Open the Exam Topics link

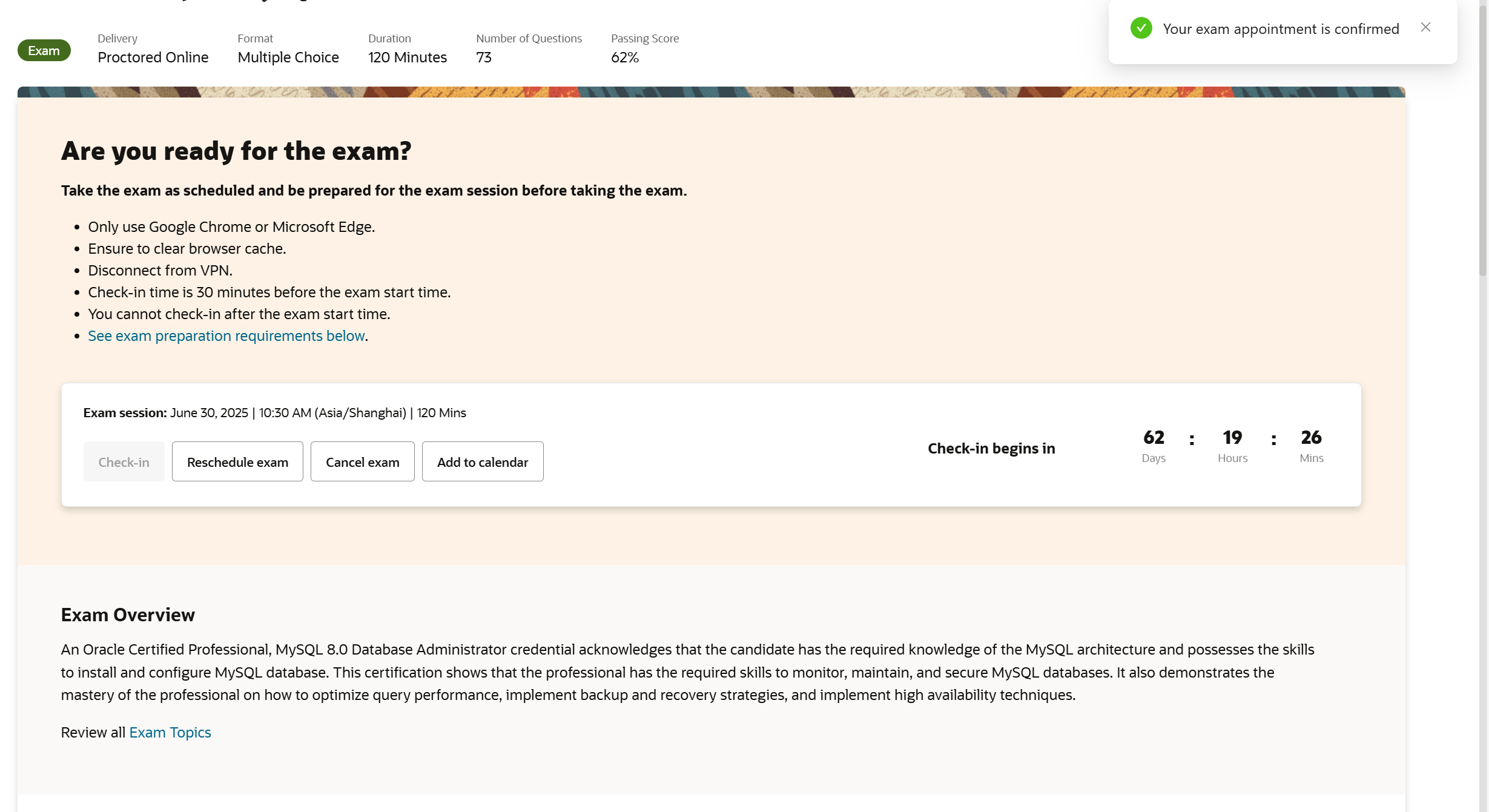point(170,732)
